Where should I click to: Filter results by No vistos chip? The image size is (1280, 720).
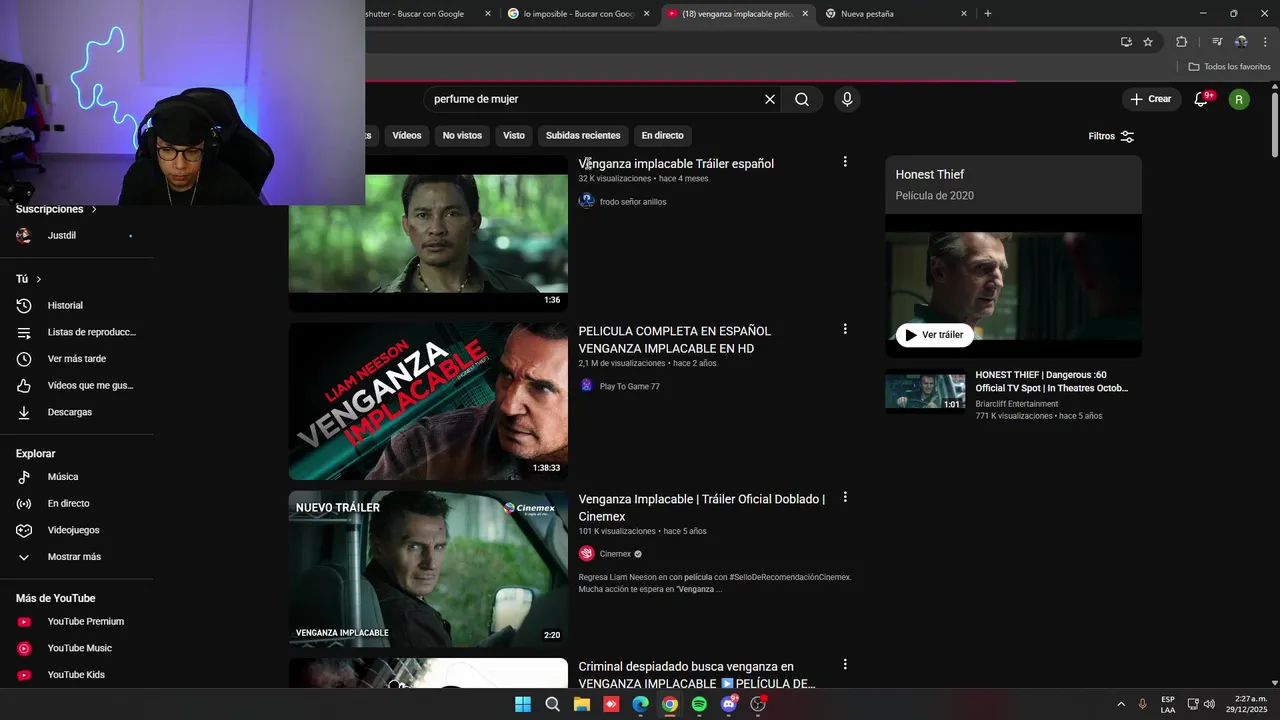462,135
